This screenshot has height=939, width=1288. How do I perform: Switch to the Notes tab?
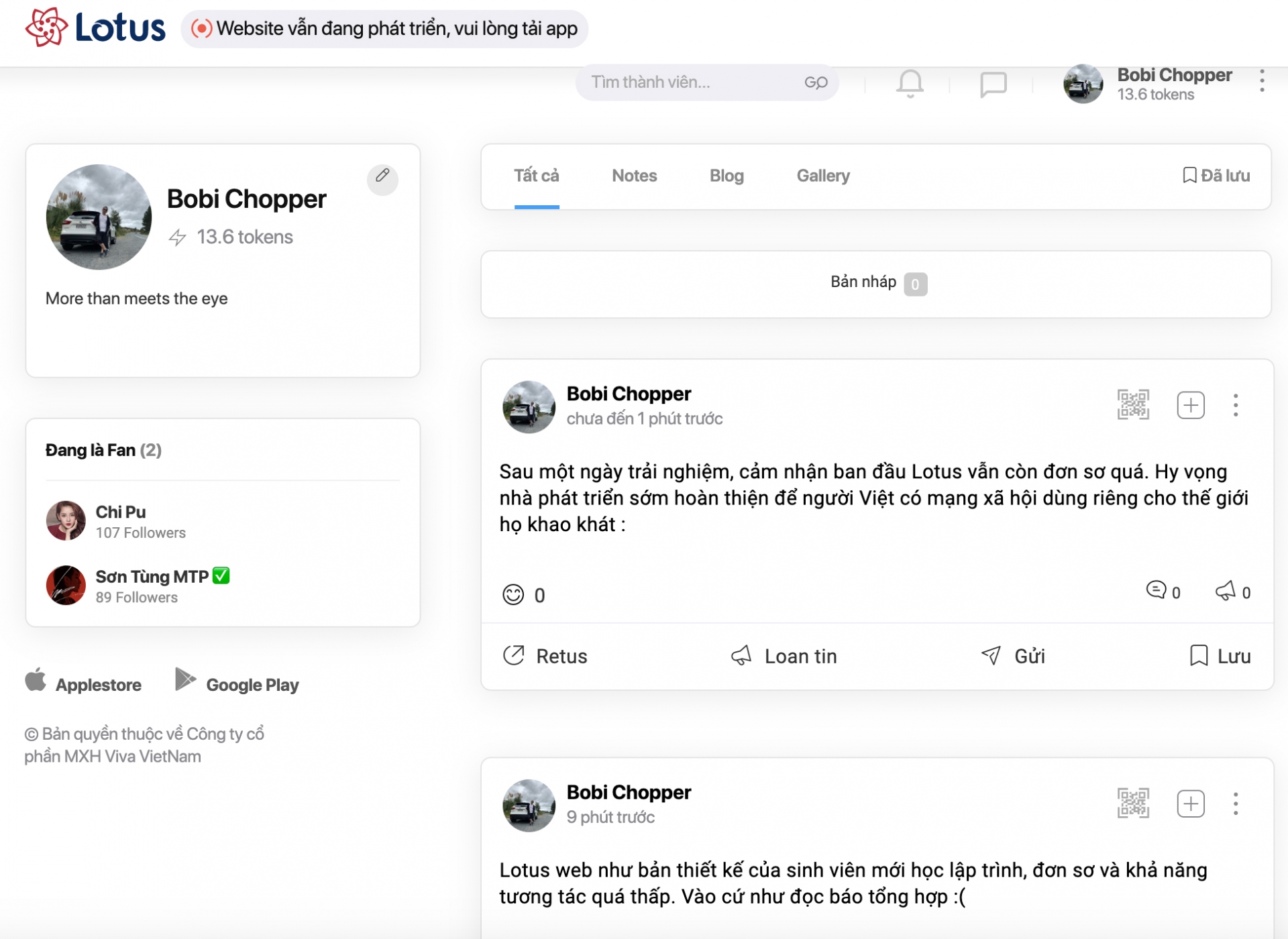coord(634,176)
